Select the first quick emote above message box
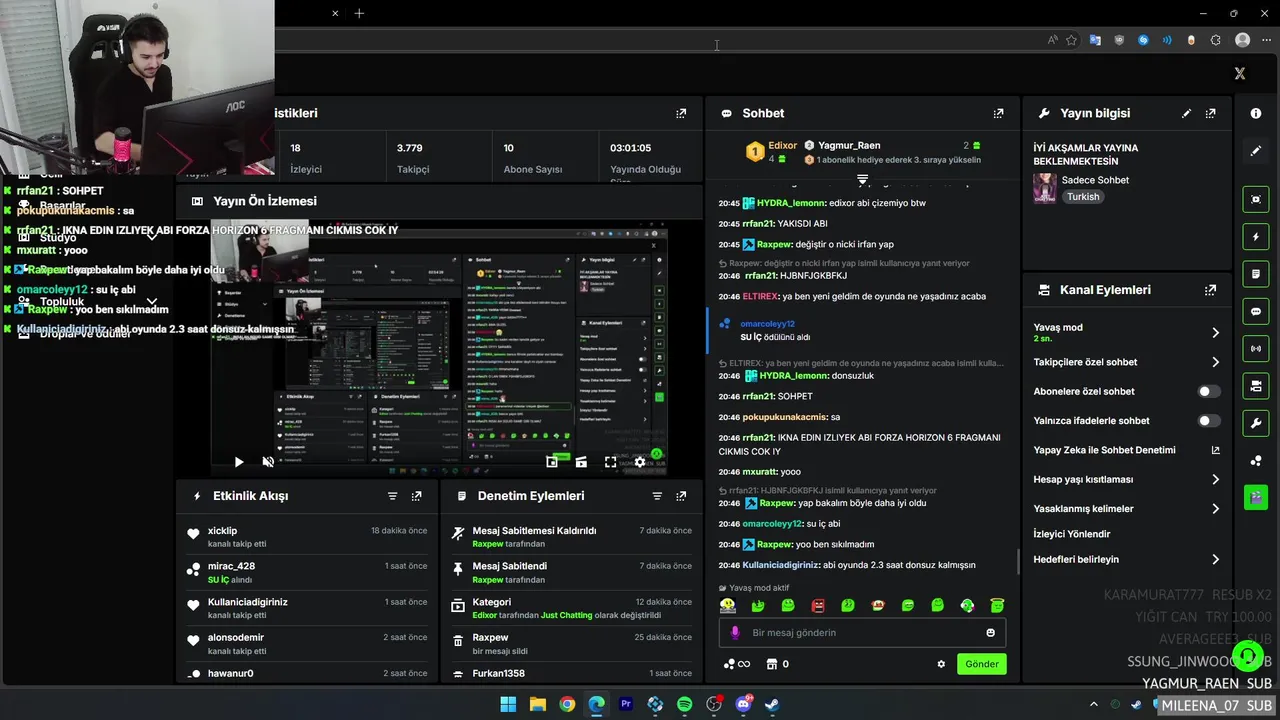The width and height of the screenshot is (1280, 720). tap(728, 606)
